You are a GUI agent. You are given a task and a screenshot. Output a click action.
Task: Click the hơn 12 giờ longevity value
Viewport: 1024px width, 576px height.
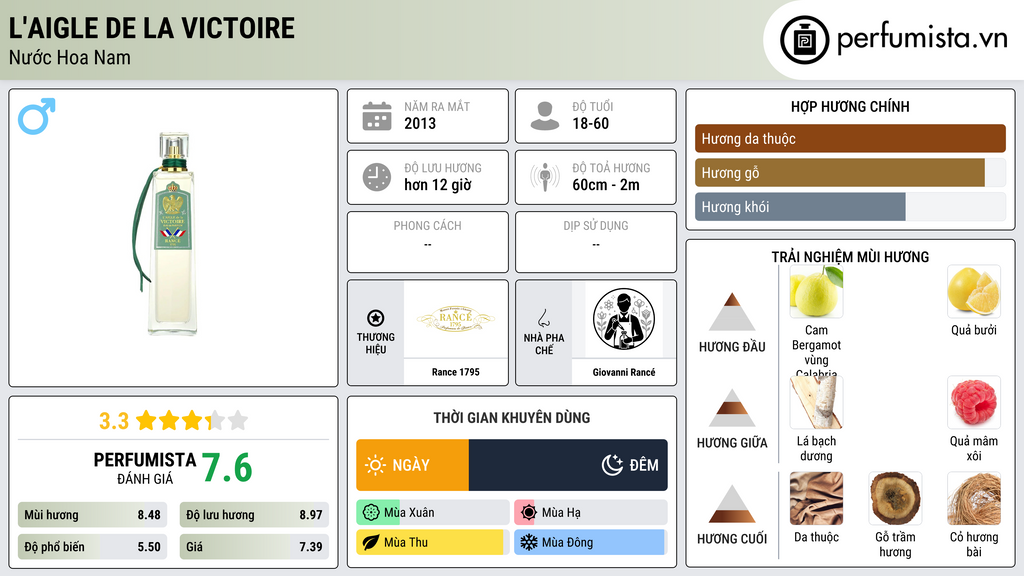click(438, 185)
